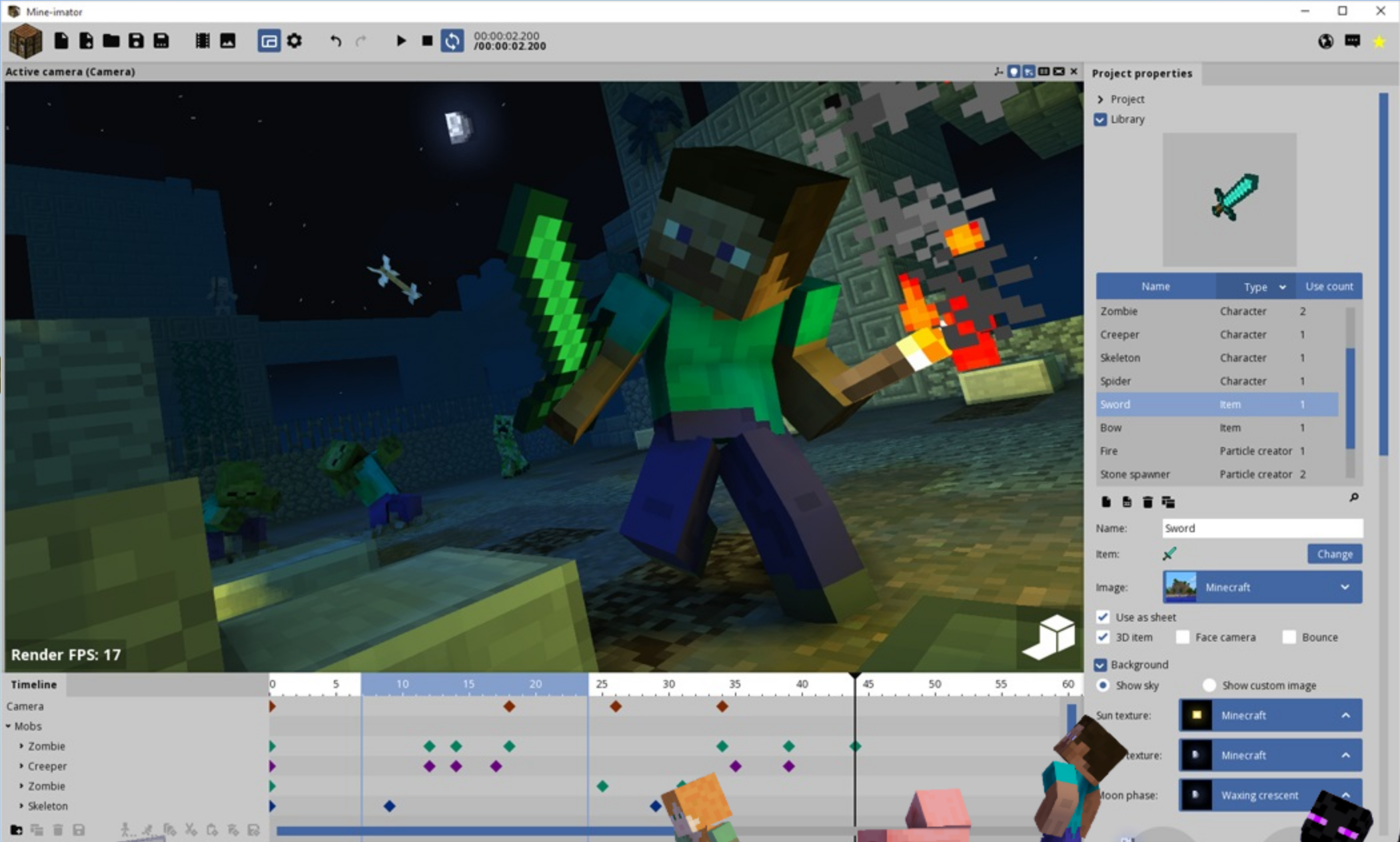Viewport: 1400px width, 842px height.
Task: Import an asset into the project
Action: click(x=86, y=41)
